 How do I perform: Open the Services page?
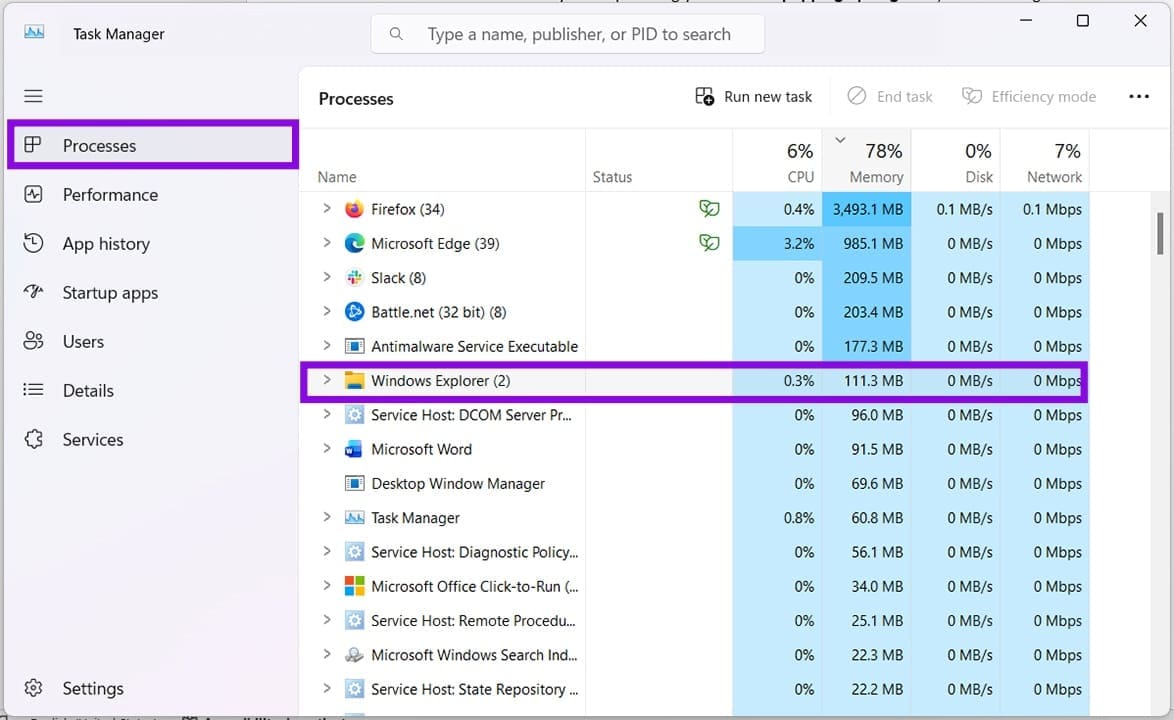point(153,439)
